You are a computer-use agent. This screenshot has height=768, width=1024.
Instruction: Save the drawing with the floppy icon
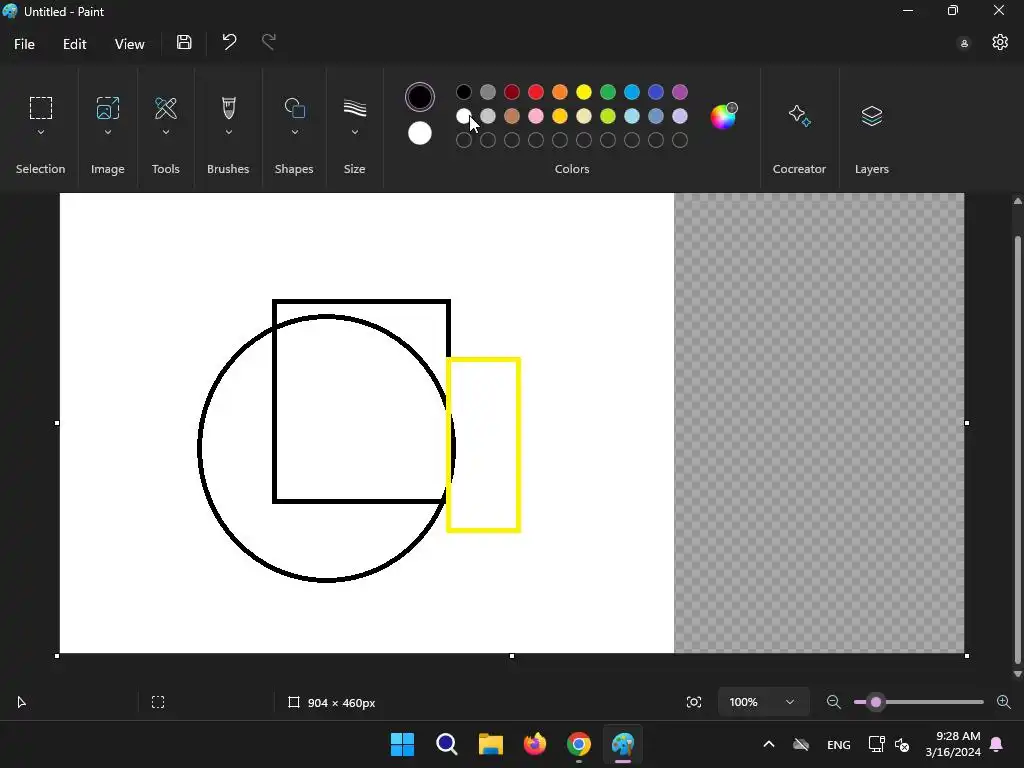pyautogui.click(x=184, y=42)
